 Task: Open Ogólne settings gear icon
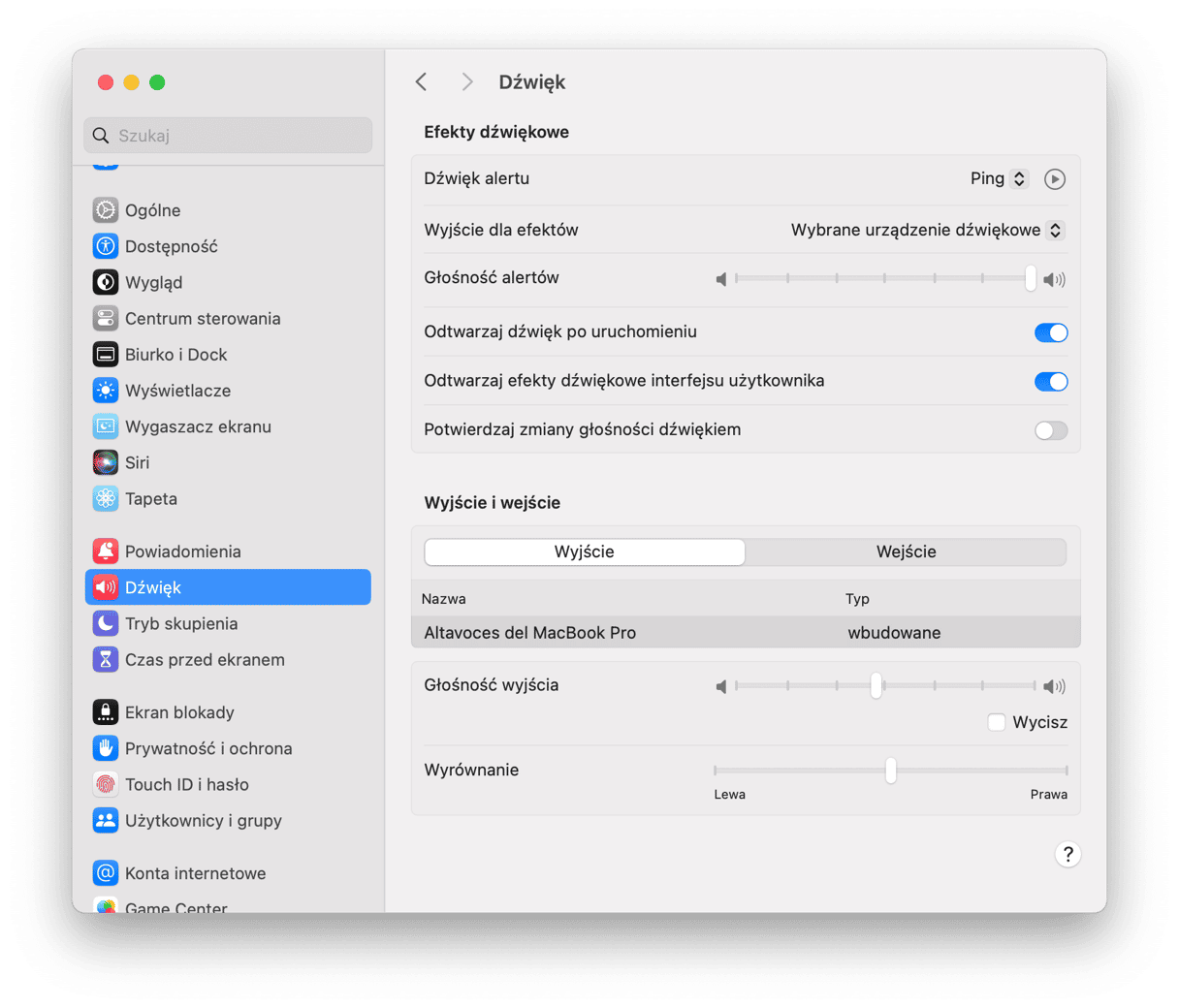pos(106,210)
